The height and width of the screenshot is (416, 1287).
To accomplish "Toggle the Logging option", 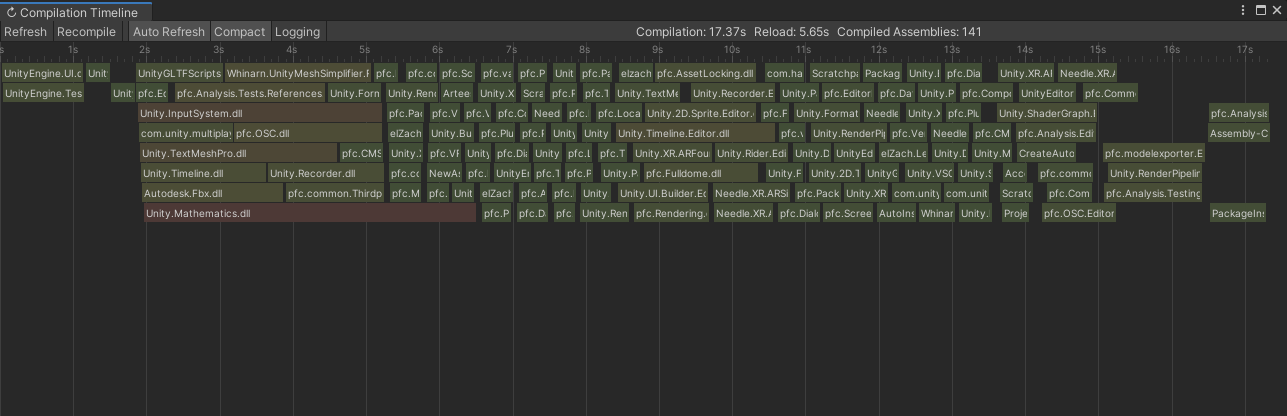I will [297, 32].
